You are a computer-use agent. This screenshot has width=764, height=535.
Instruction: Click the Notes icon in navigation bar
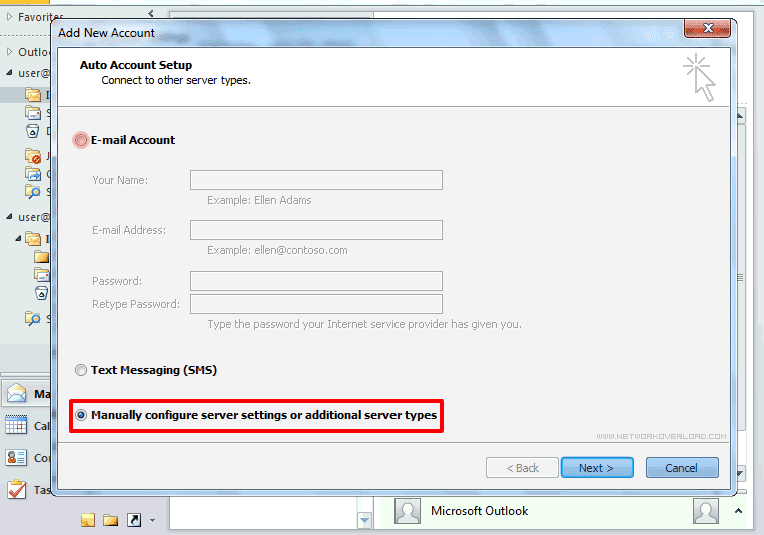click(x=88, y=520)
